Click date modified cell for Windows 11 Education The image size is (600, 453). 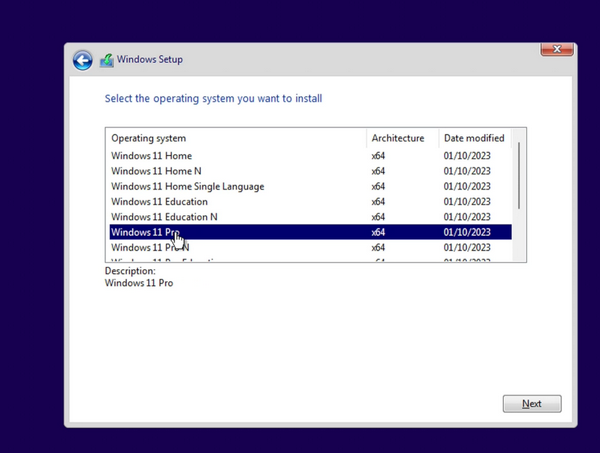tap(467, 202)
